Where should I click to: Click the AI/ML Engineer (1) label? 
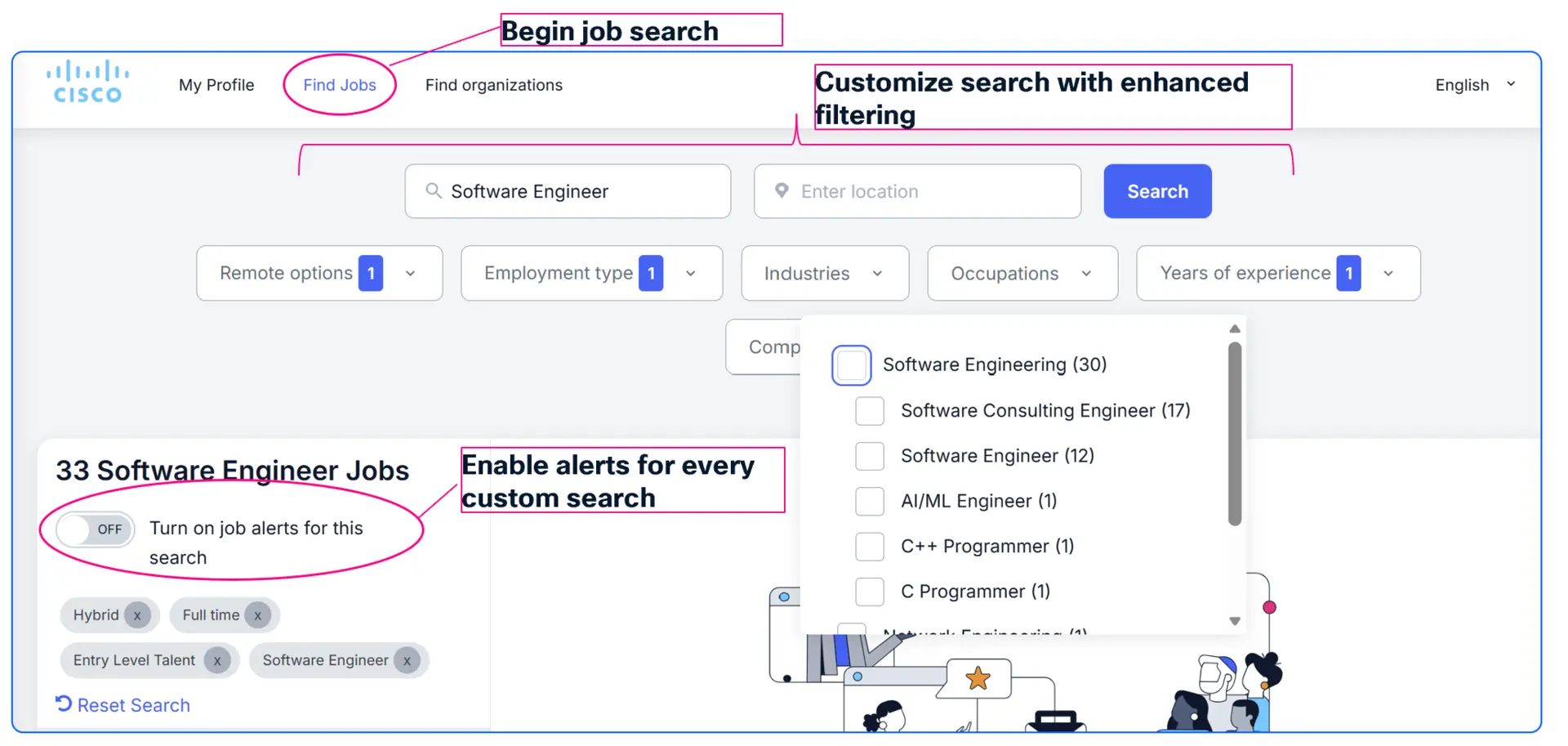(978, 501)
